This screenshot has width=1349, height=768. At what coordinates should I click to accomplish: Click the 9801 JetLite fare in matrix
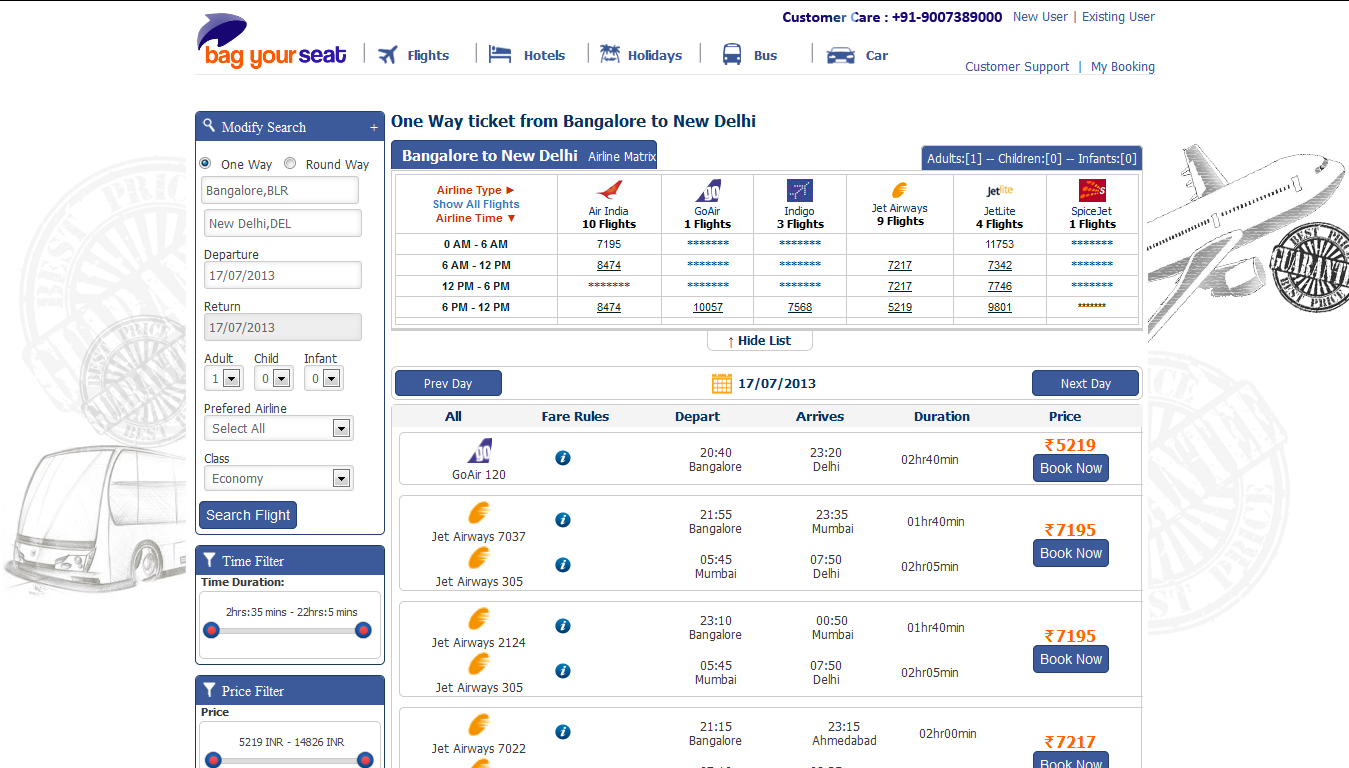(x=1000, y=307)
